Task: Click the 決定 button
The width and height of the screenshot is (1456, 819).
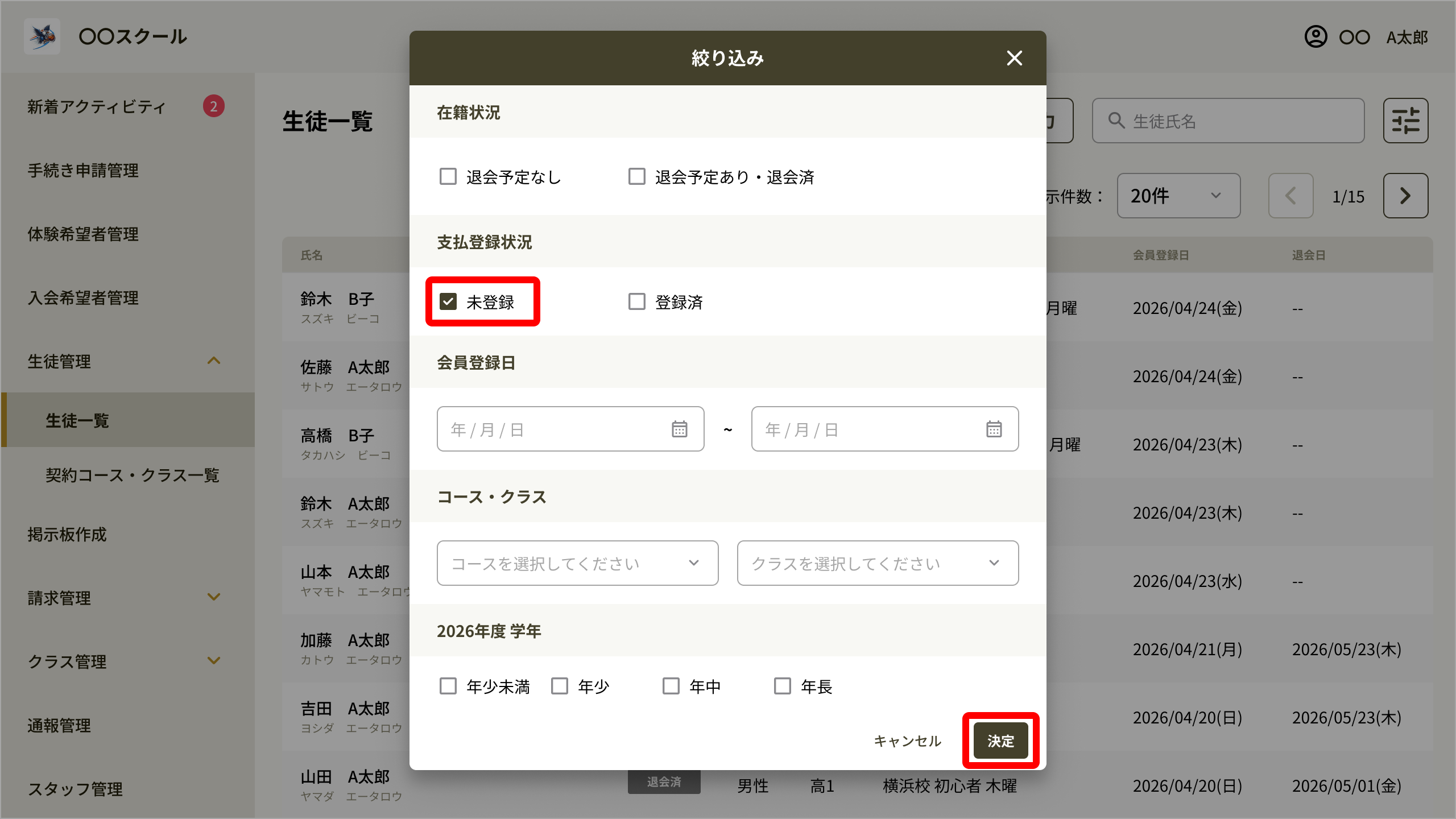Action: point(1000,741)
